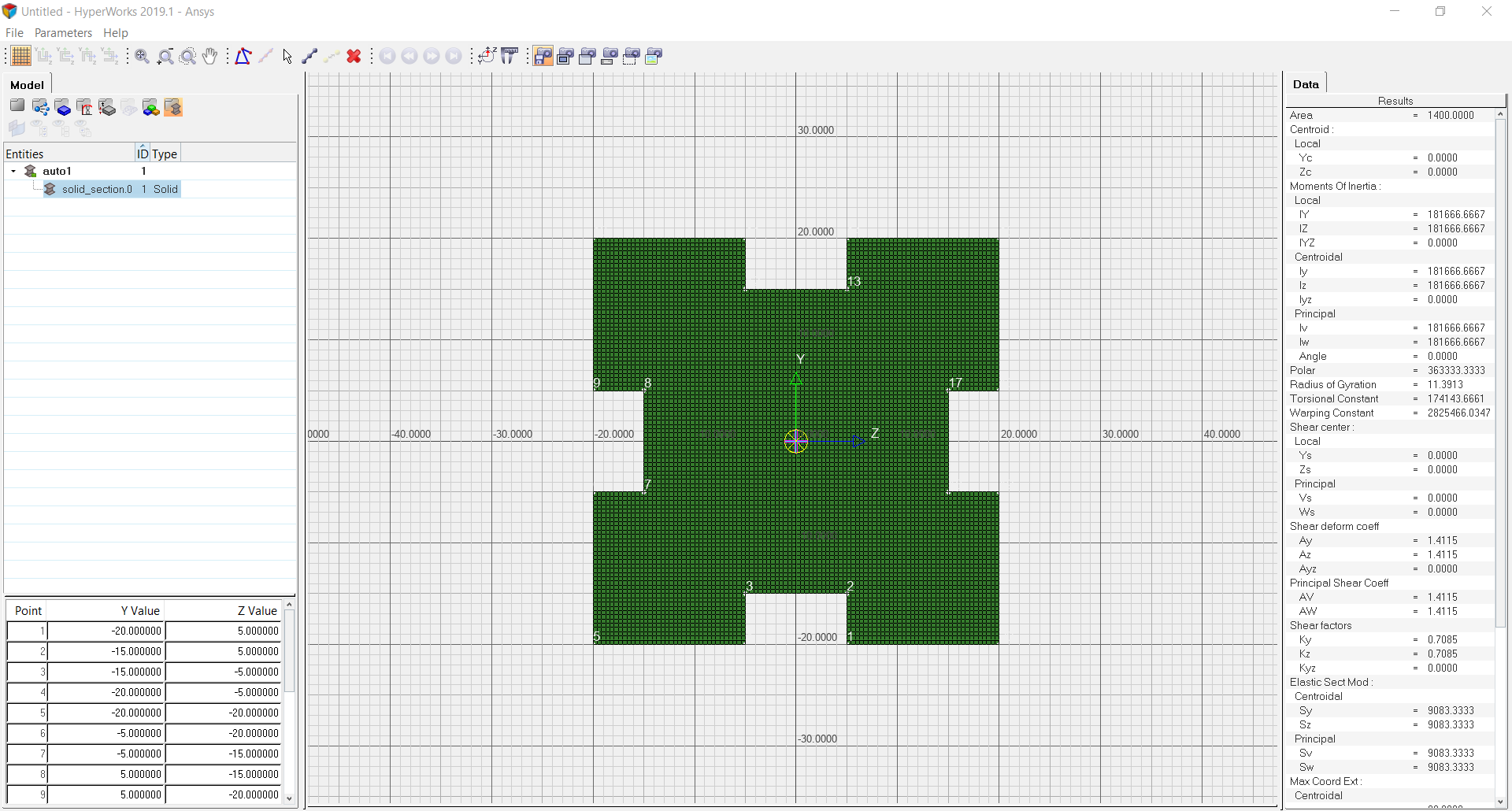Click the camera with picture icon

point(654,56)
